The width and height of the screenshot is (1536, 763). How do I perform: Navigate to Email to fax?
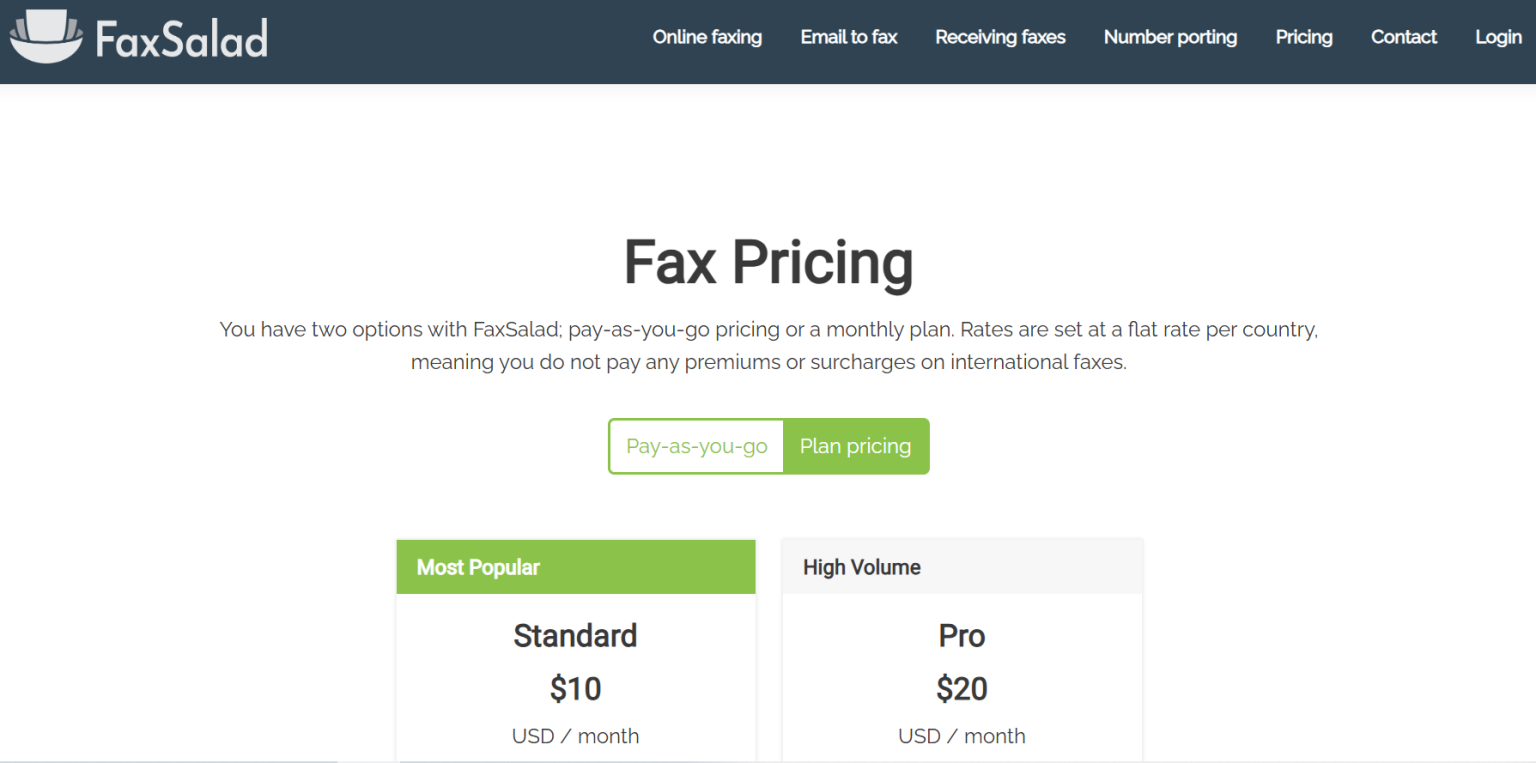tap(848, 37)
